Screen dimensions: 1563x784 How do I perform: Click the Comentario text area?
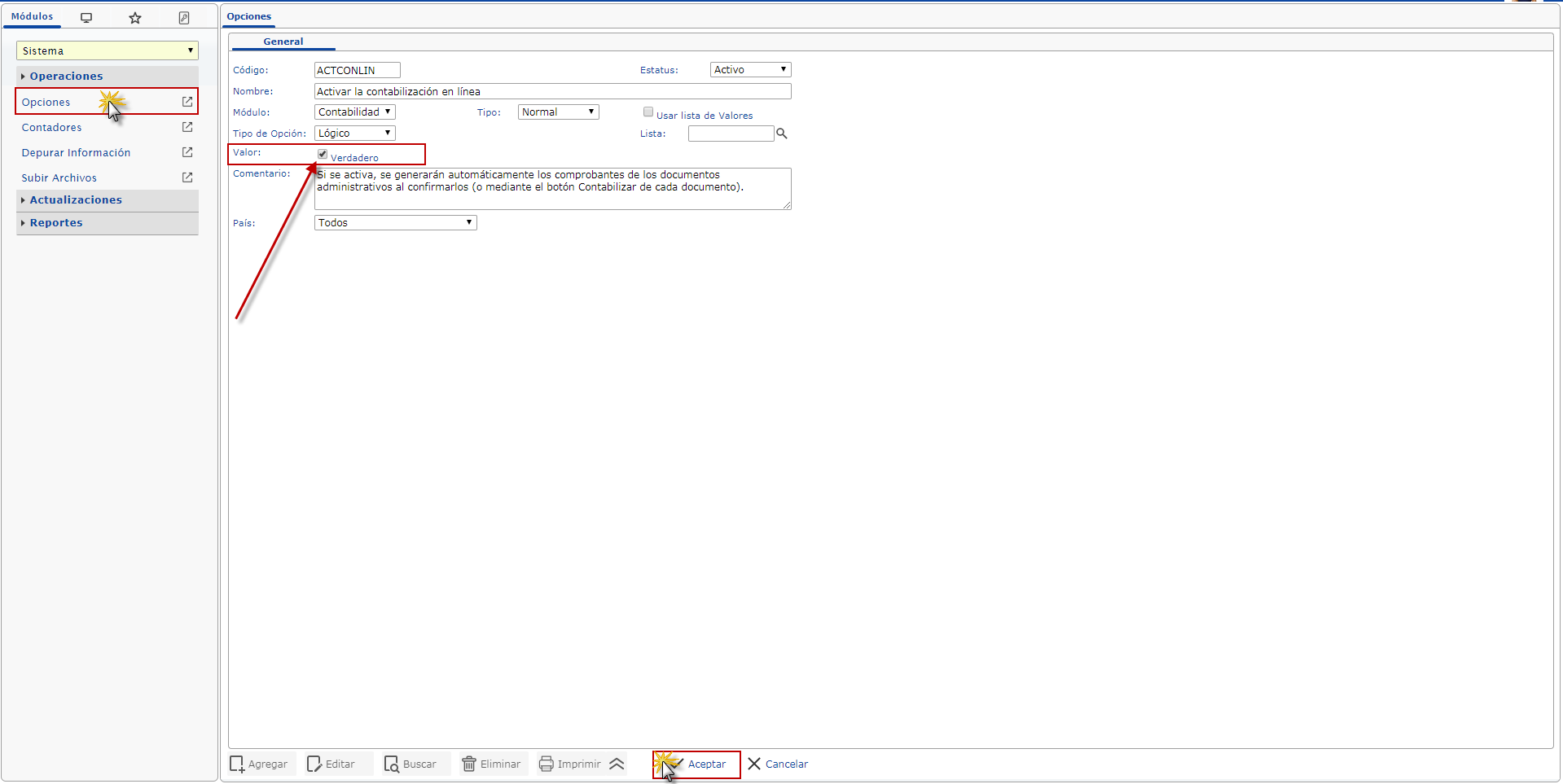point(553,189)
